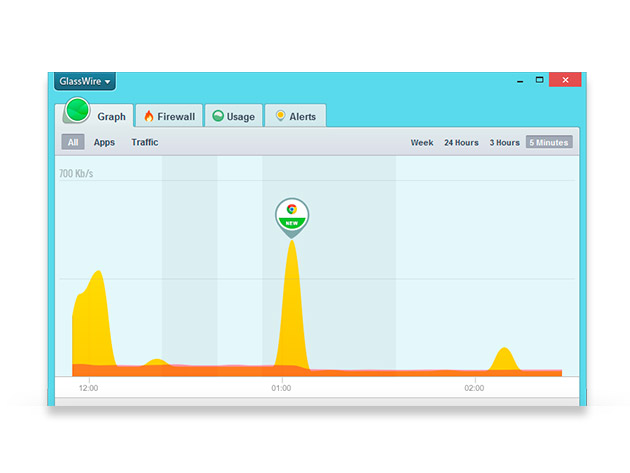Image resolution: width=630 pixels, height=473 pixels.
Task: Click the 12:00 time label
Action: coord(88,388)
